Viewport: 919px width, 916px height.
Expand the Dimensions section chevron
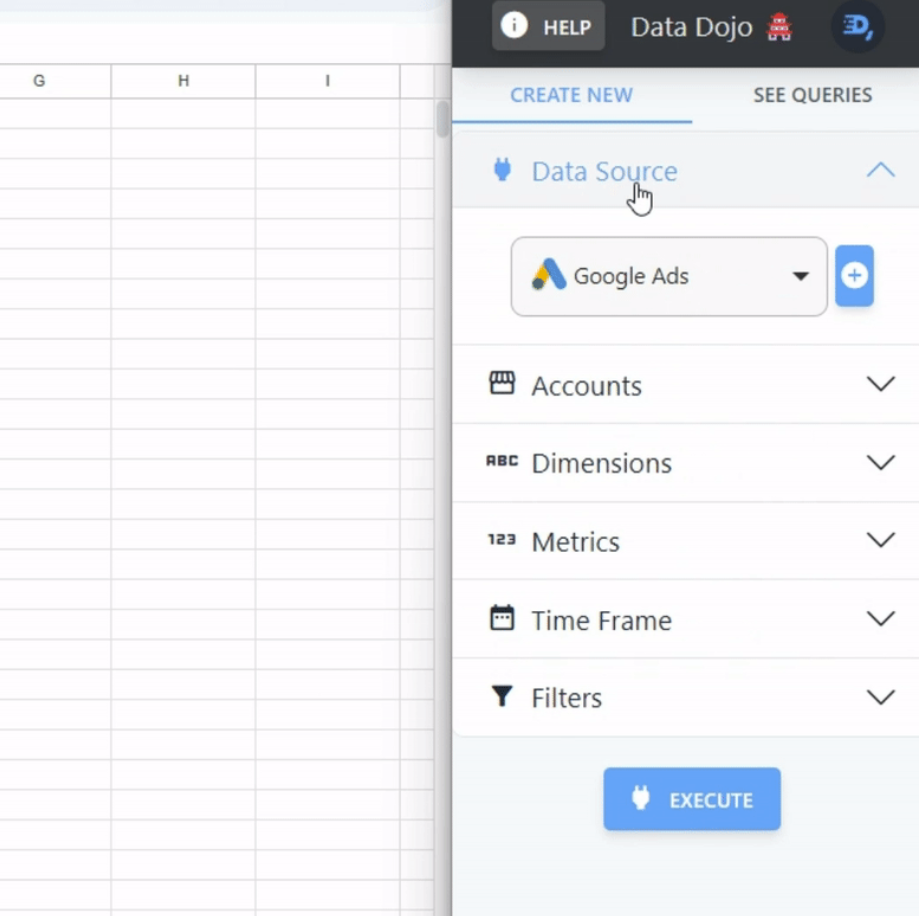pyautogui.click(x=880, y=462)
